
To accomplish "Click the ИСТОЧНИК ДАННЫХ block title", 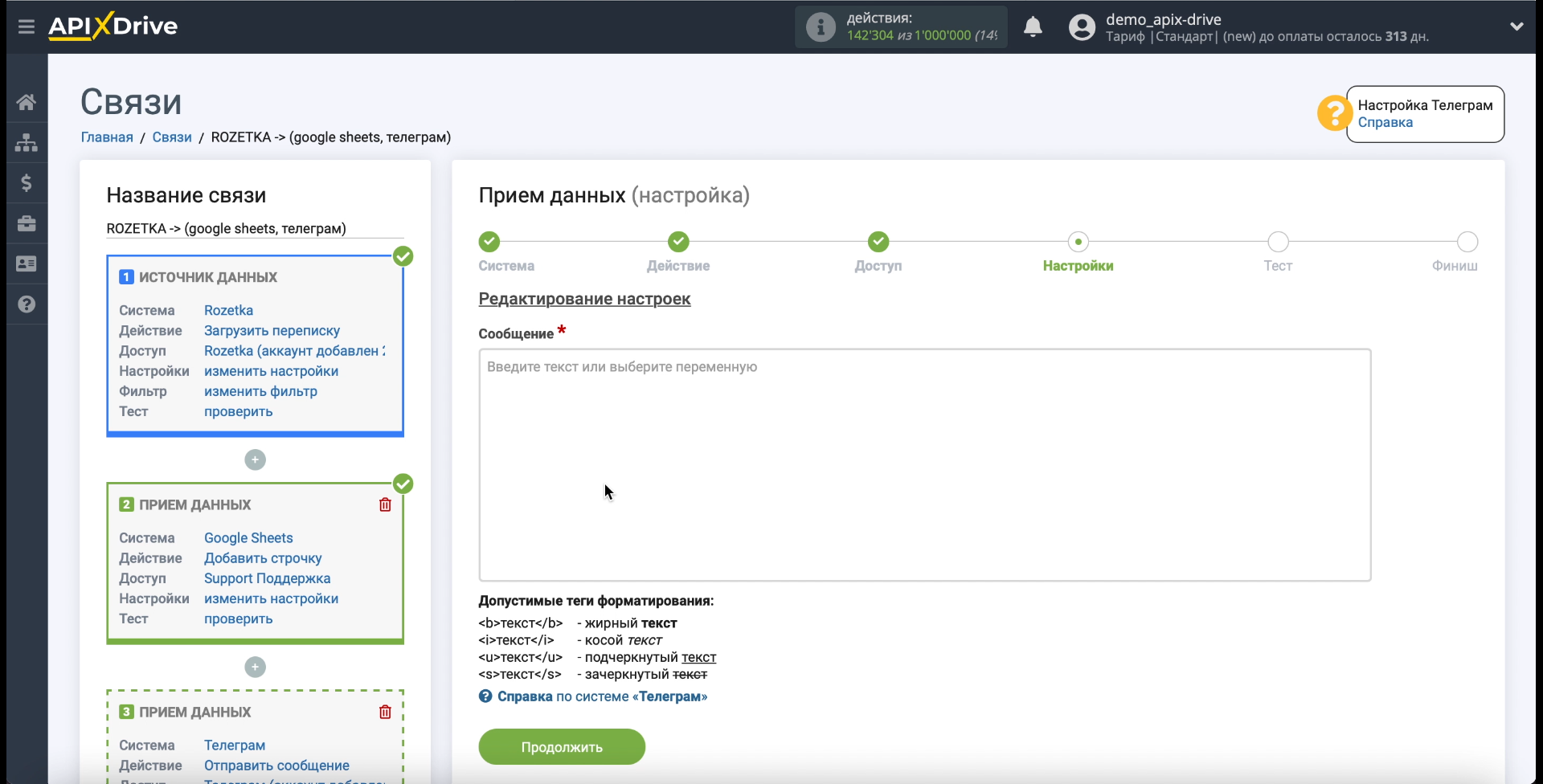I will [x=208, y=277].
